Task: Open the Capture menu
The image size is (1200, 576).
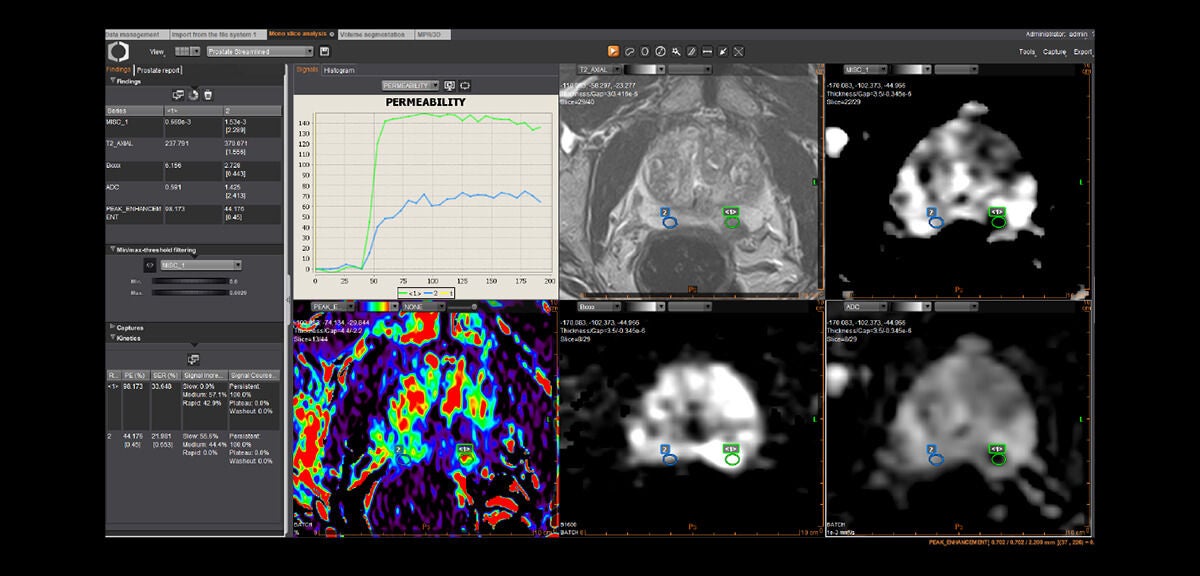Action: pyautogui.click(x=1054, y=51)
